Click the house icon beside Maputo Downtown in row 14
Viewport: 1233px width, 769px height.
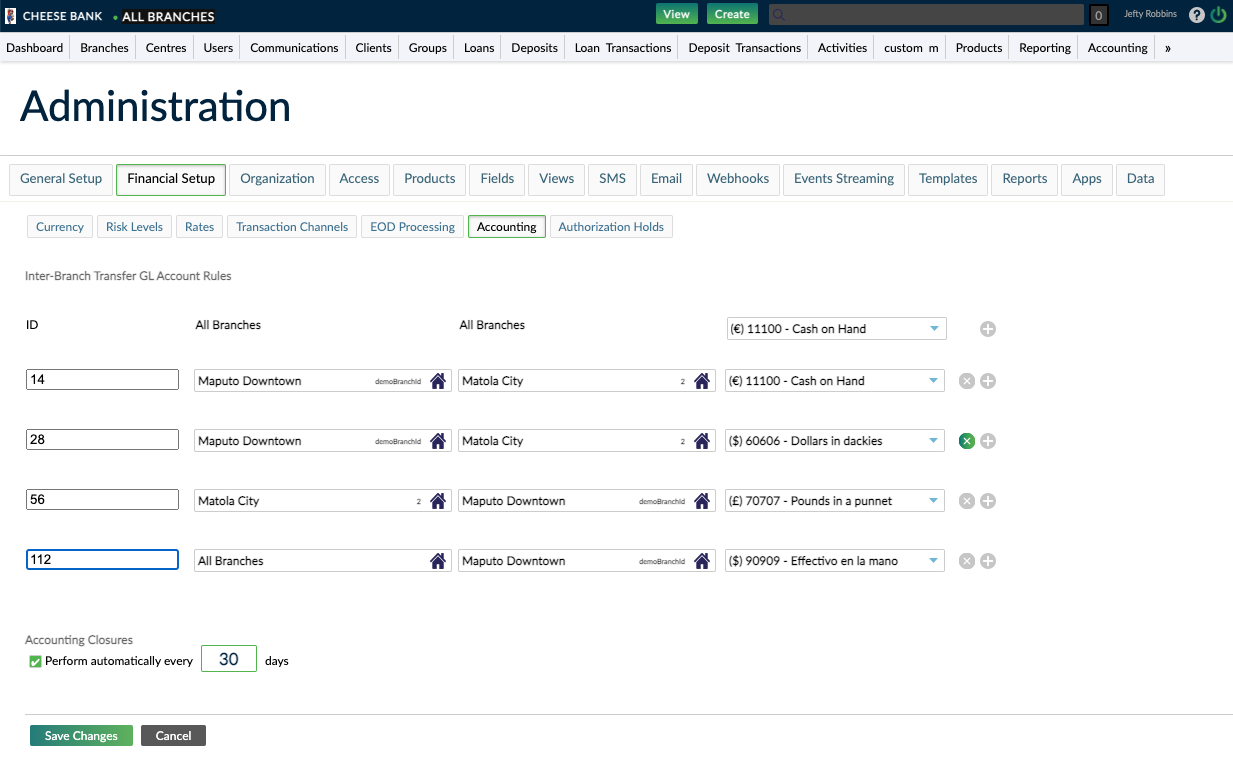pyautogui.click(x=437, y=380)
